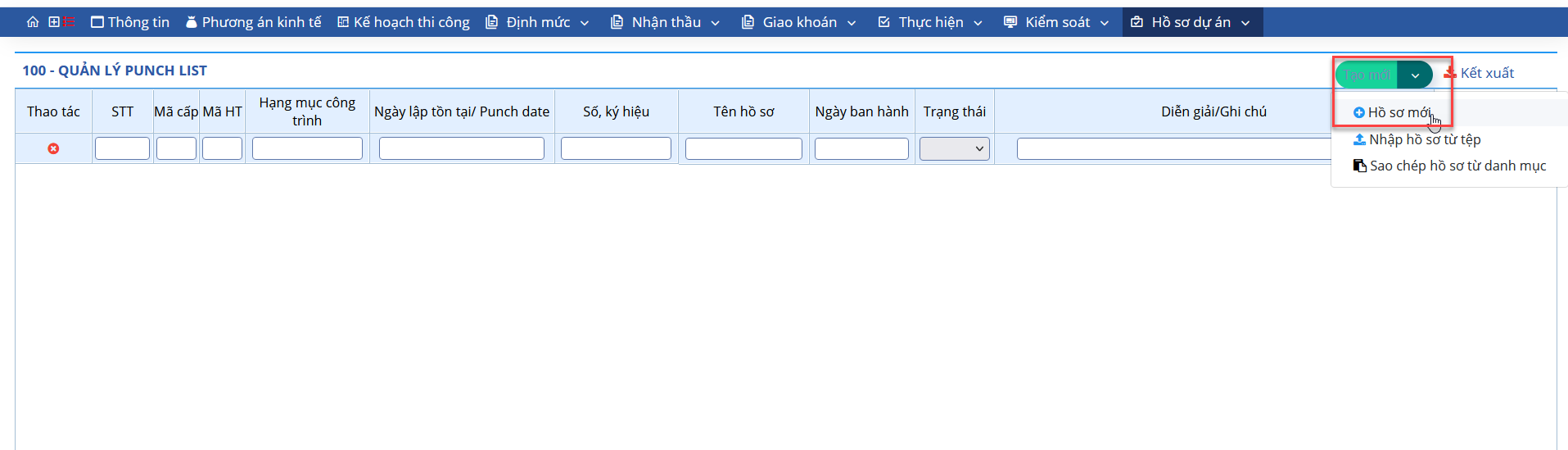Choose Hồ sơ mới from dropdown
This screenshot has width=1568, height=450.
1392,112
